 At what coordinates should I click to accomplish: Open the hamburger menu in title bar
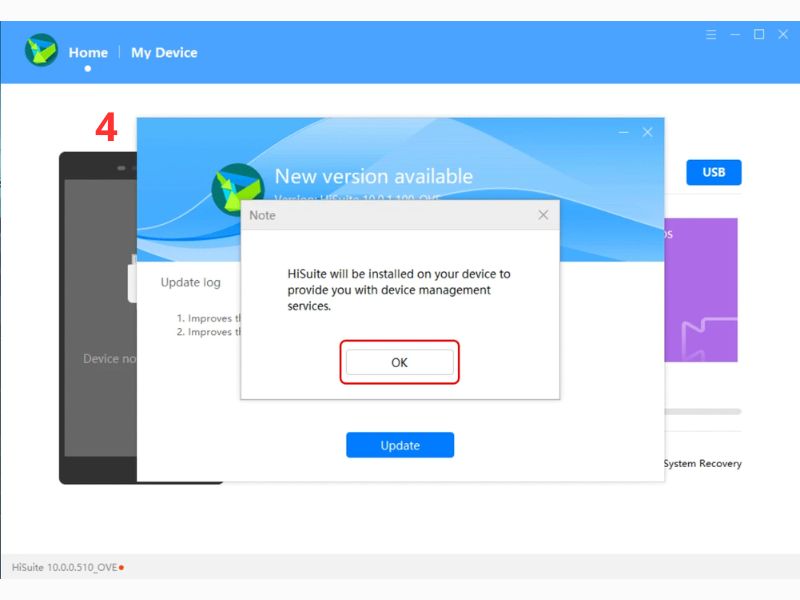(x=711, y=34)
